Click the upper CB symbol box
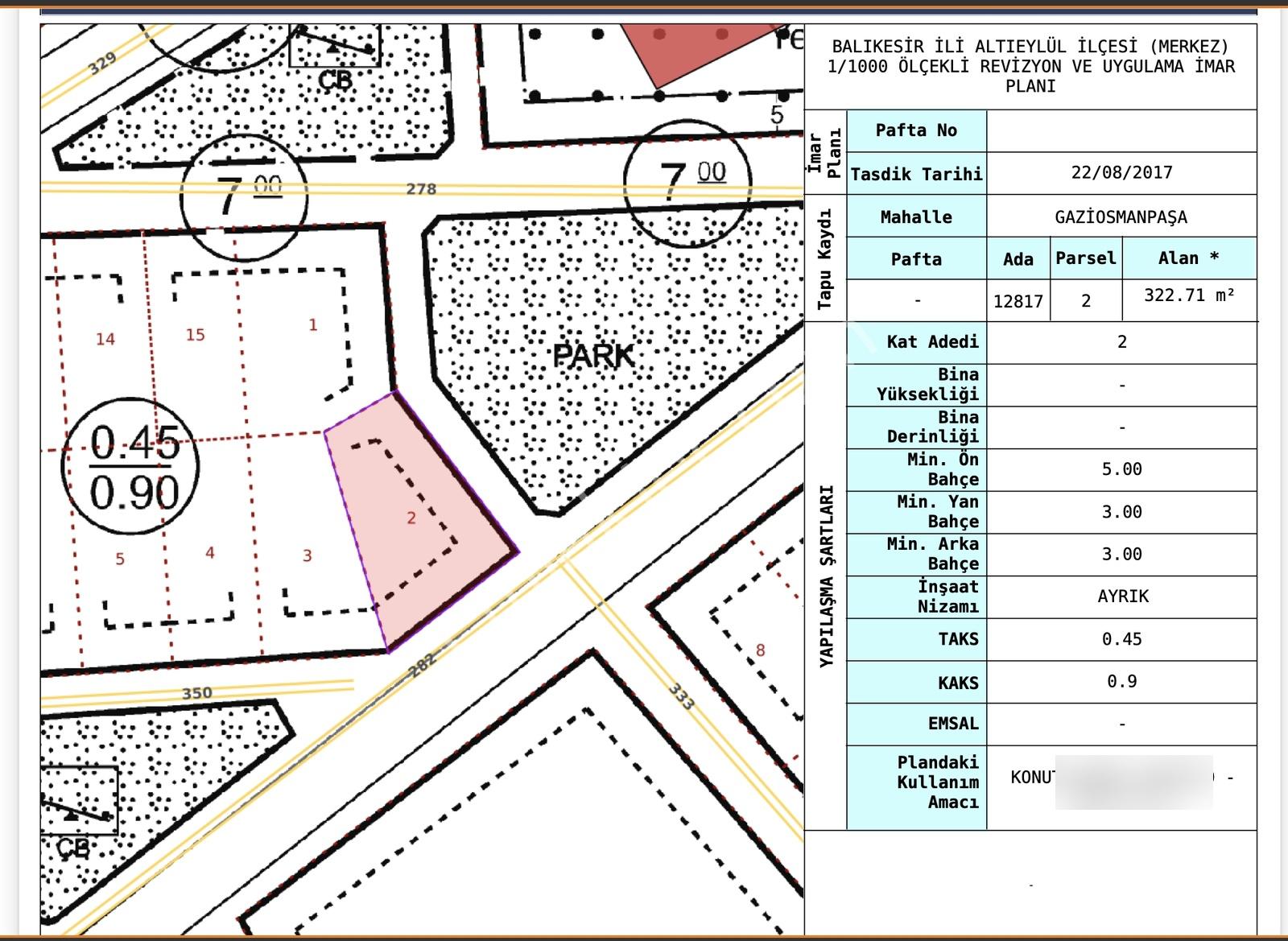1288x941 pixels. tap(335, 46)
